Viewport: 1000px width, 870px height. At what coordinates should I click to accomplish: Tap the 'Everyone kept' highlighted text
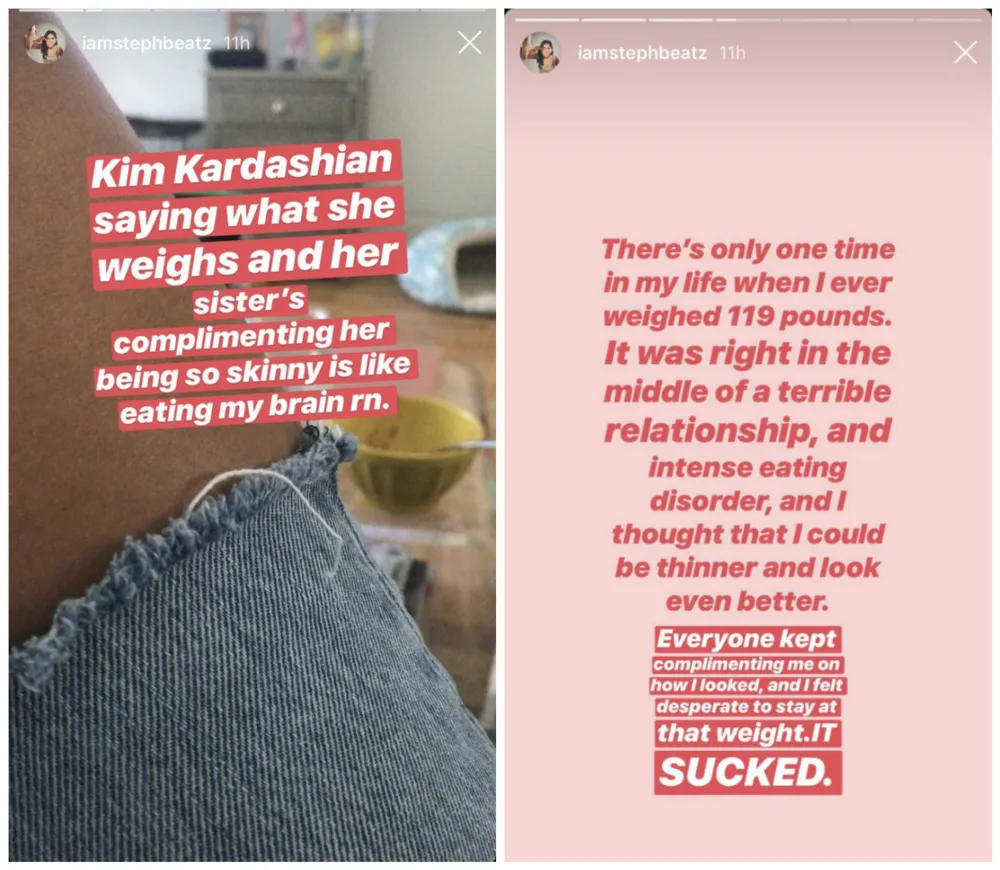coord(747,638)
